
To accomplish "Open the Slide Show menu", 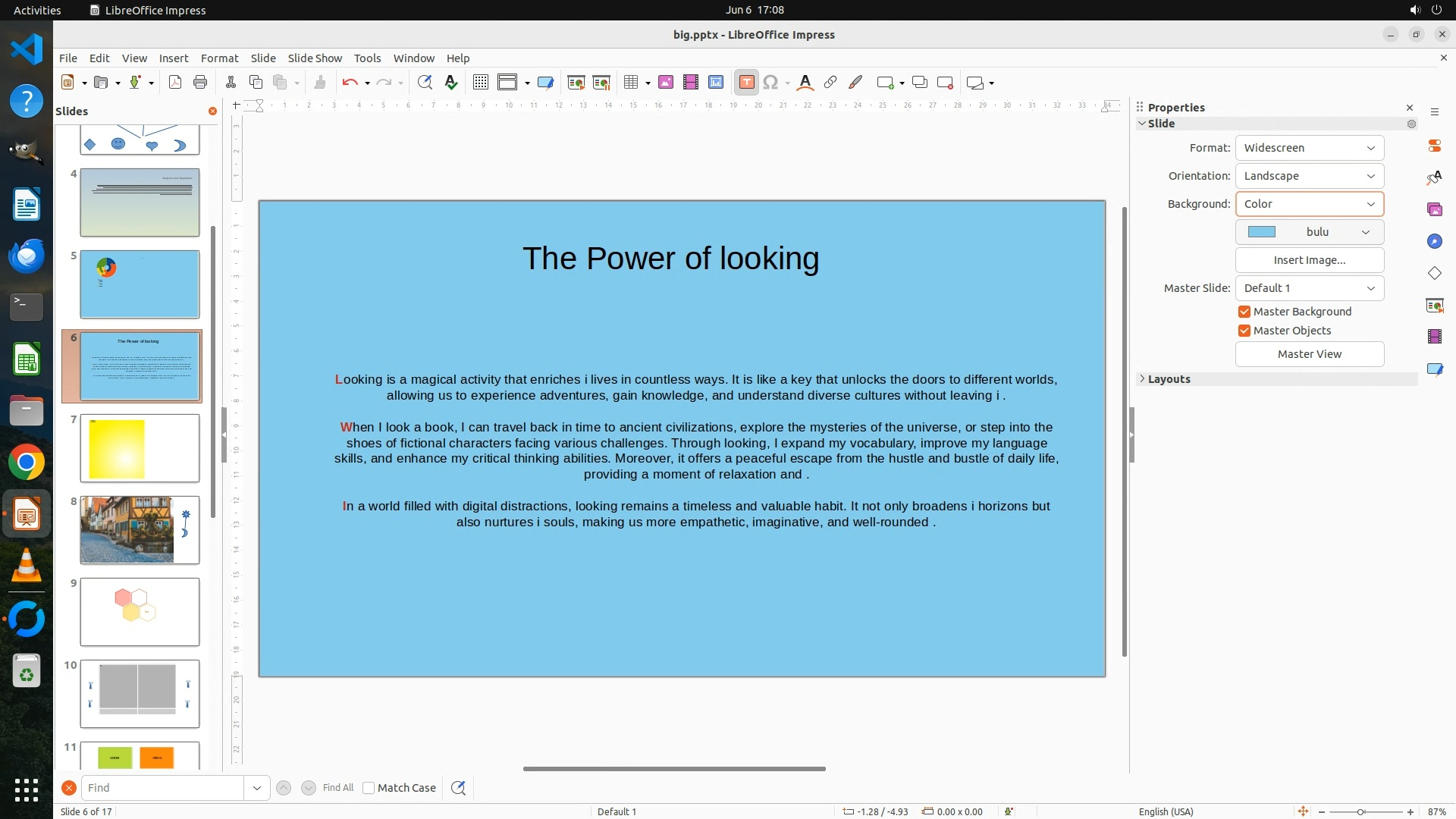I will pos(315,58).
